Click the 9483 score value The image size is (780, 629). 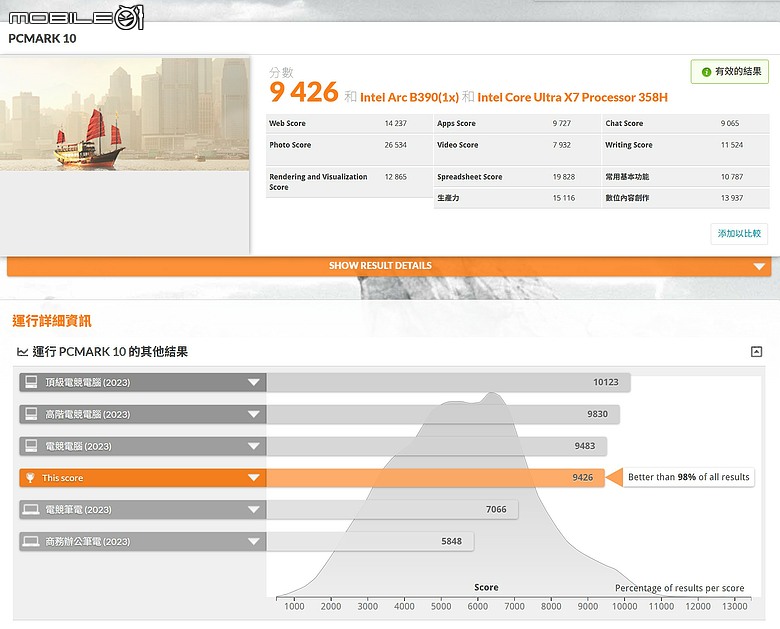point(585,446)
